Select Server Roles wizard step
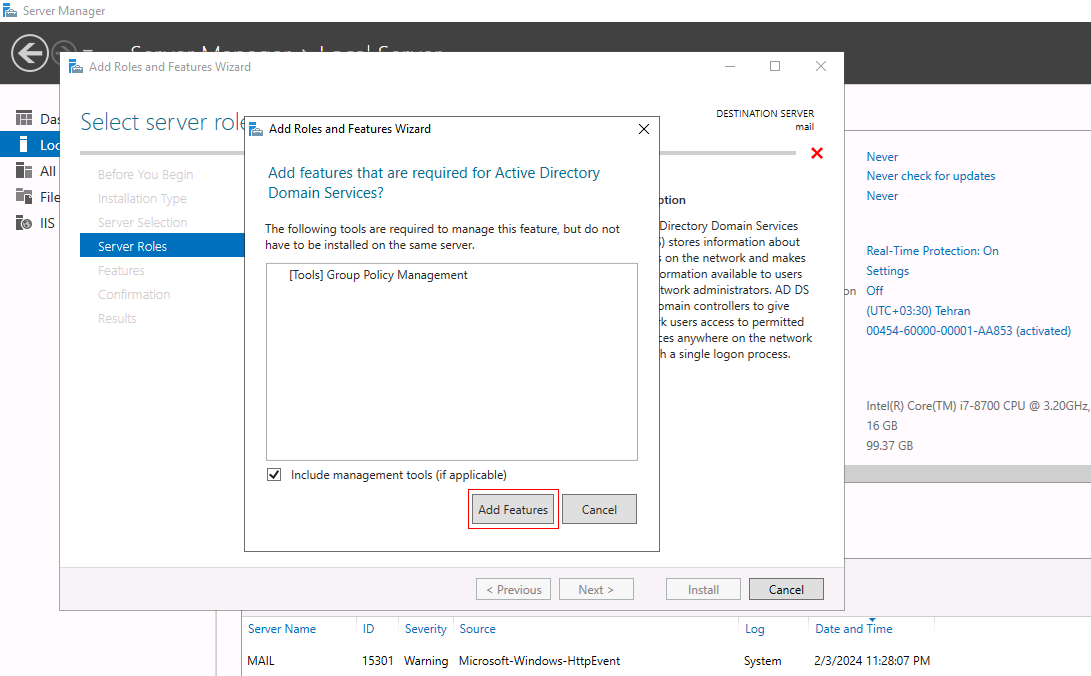 [162, 246]
